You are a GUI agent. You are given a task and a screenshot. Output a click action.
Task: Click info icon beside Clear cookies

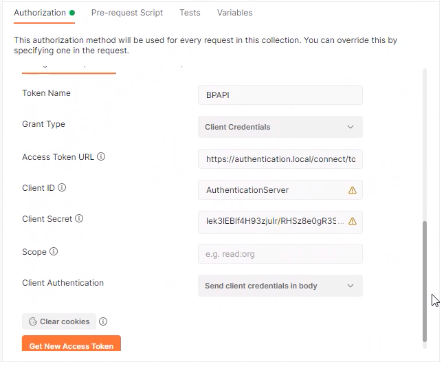click(103, 321)
